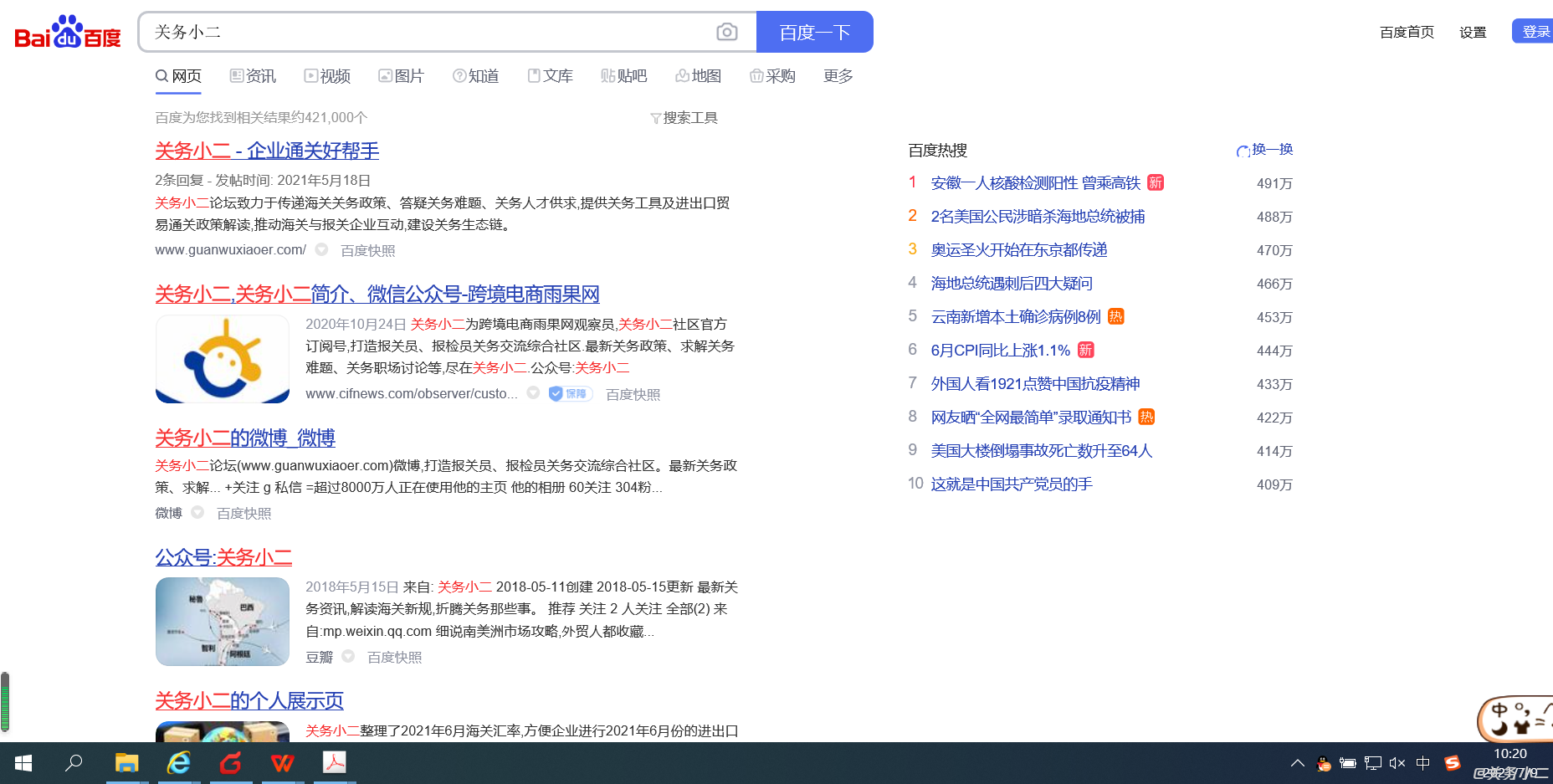The image size is (1553, 784).
Task: Open Adobe Acrobat PDF taskbar icon
Action: click(x=335, y=763)
